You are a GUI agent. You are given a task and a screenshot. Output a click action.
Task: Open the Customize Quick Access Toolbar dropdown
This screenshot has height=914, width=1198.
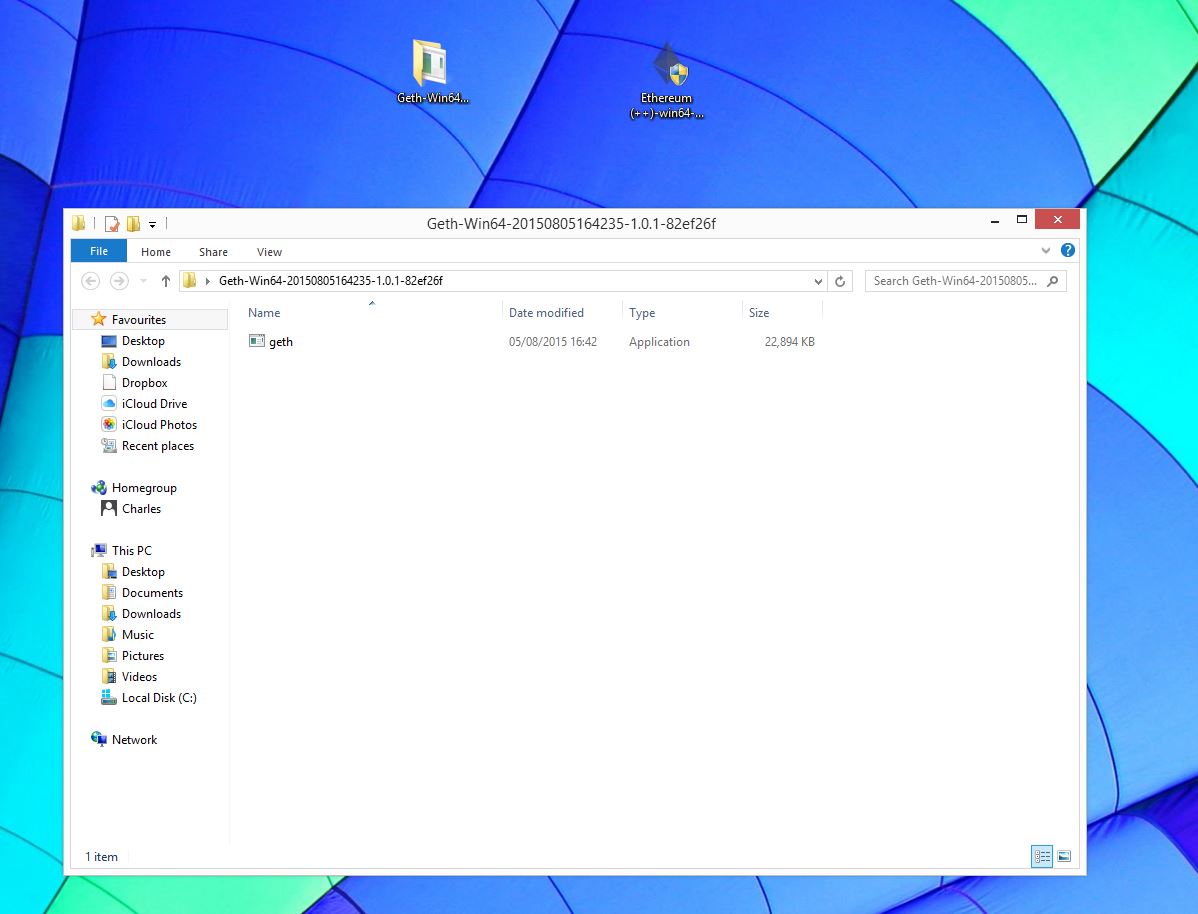[153, 225]
